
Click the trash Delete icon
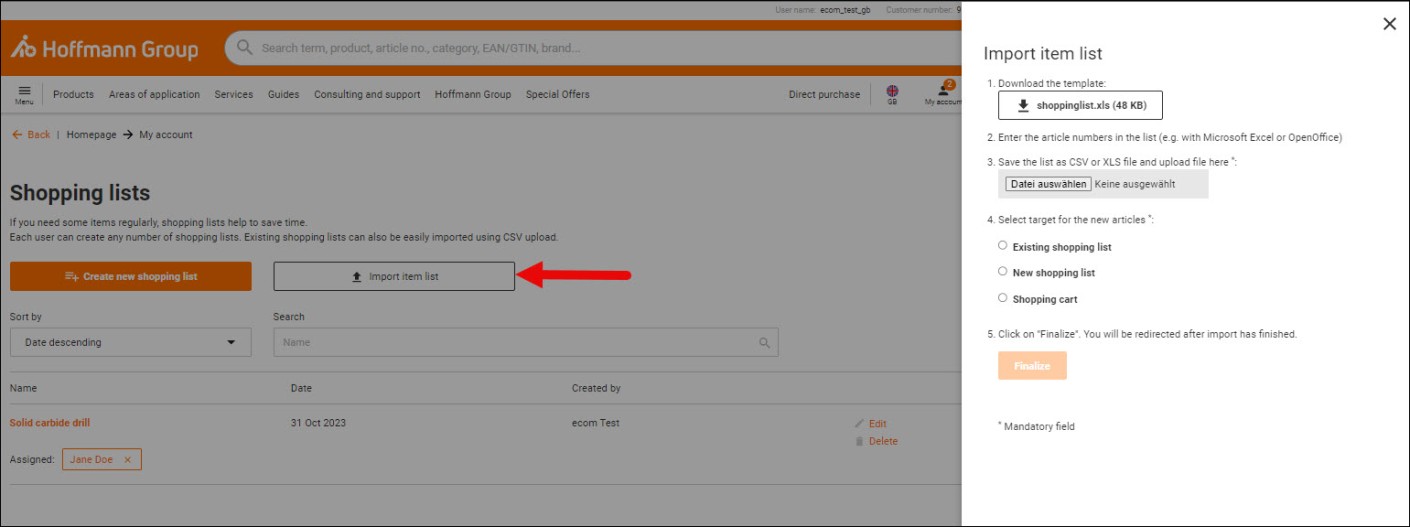click(860, 441)
